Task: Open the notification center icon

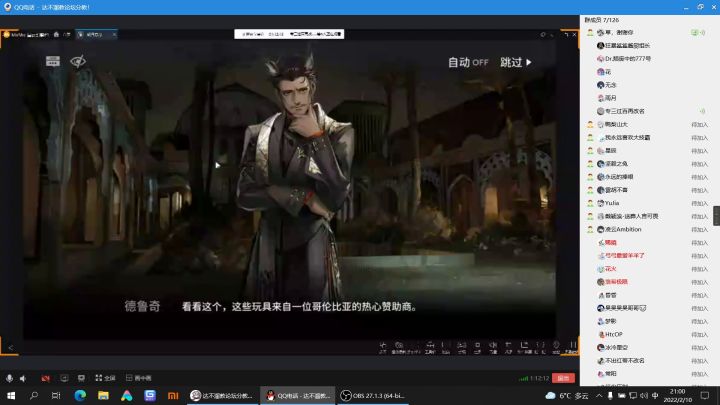Action: point(705,395)
